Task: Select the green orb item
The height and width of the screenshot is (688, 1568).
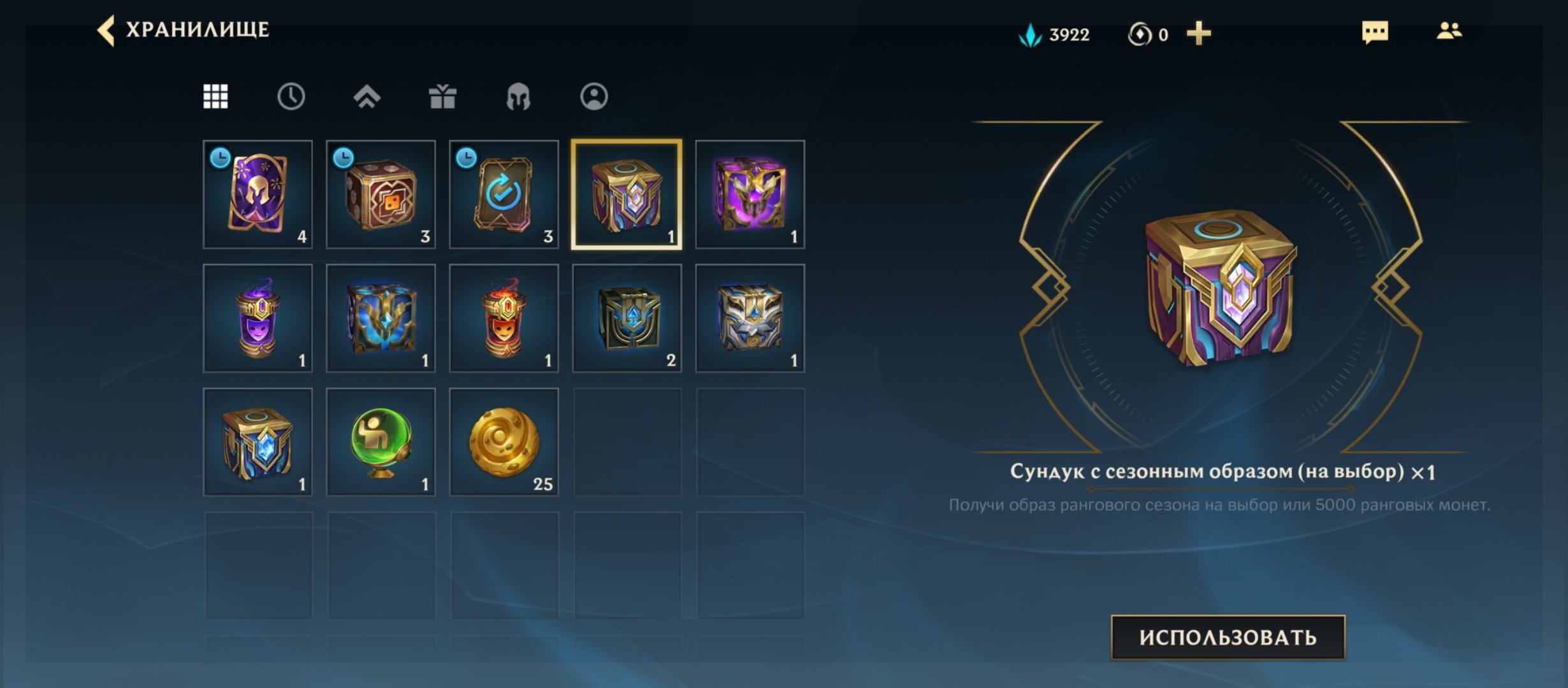Action: (381, 442)
